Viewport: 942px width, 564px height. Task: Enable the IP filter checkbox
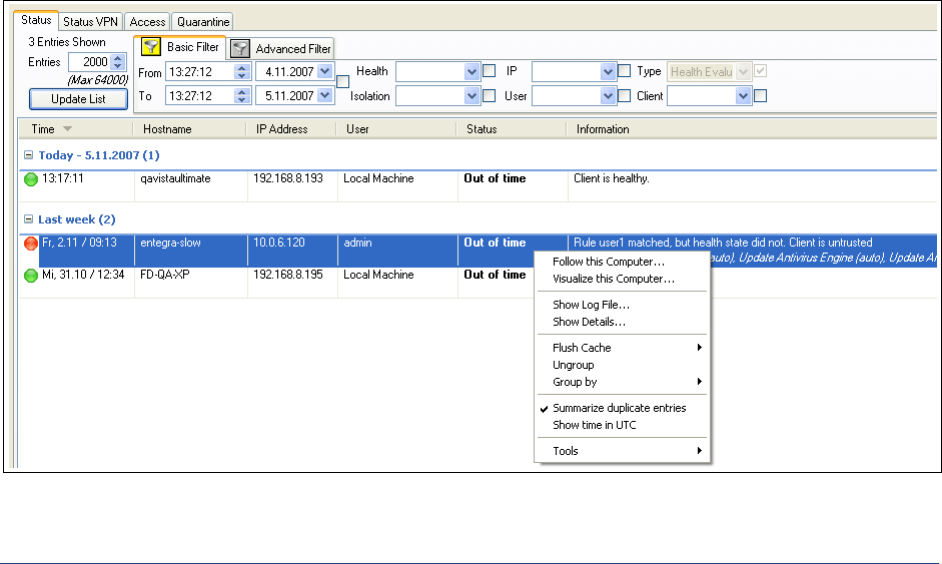coord(624,71)
